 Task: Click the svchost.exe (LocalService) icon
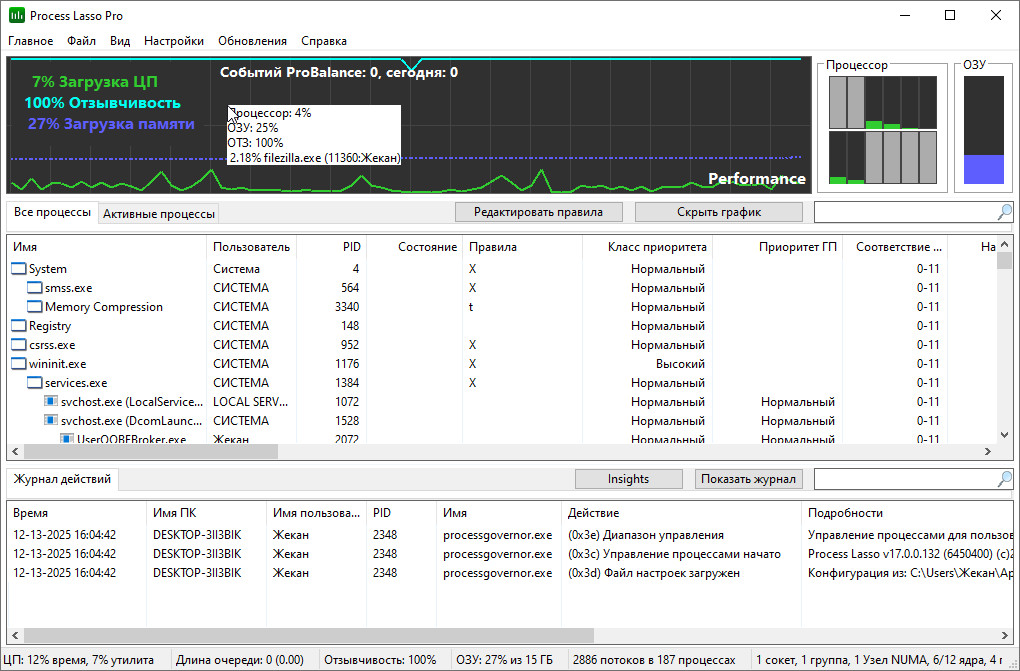pos(51,402)
